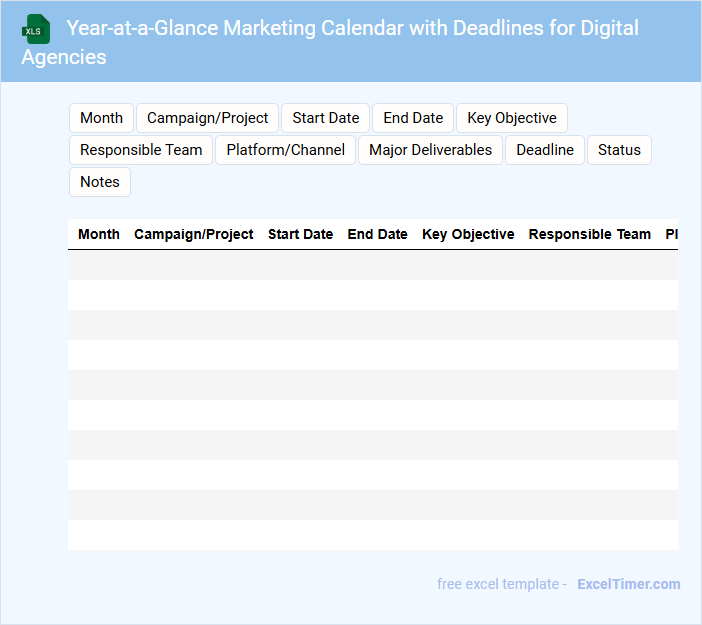Click the End Date column header
702x625 pixels.
[377, 234]
